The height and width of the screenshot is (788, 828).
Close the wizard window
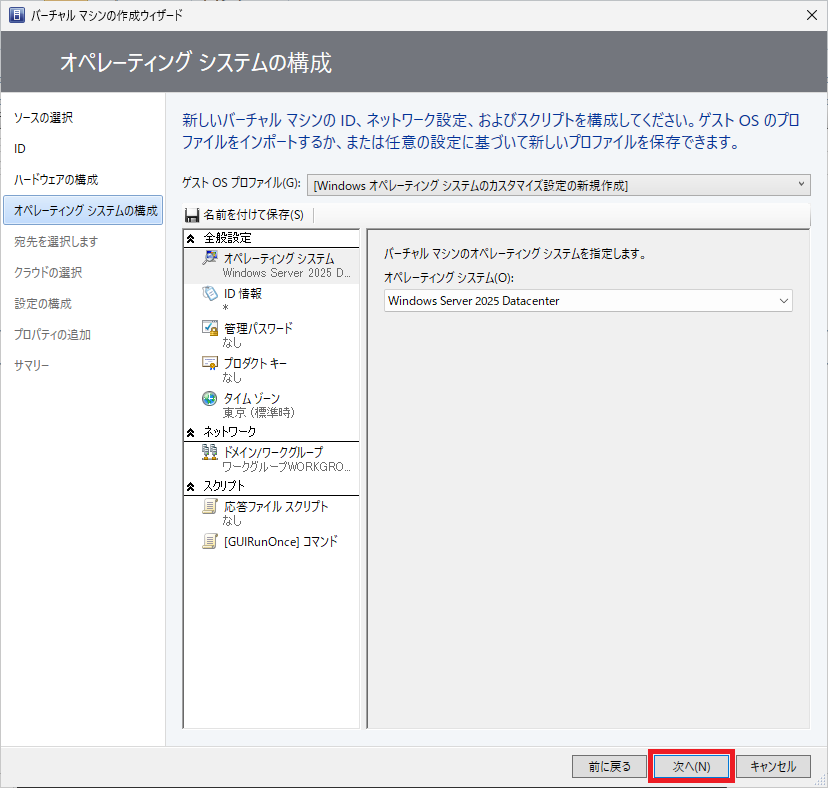click(812, 15)
